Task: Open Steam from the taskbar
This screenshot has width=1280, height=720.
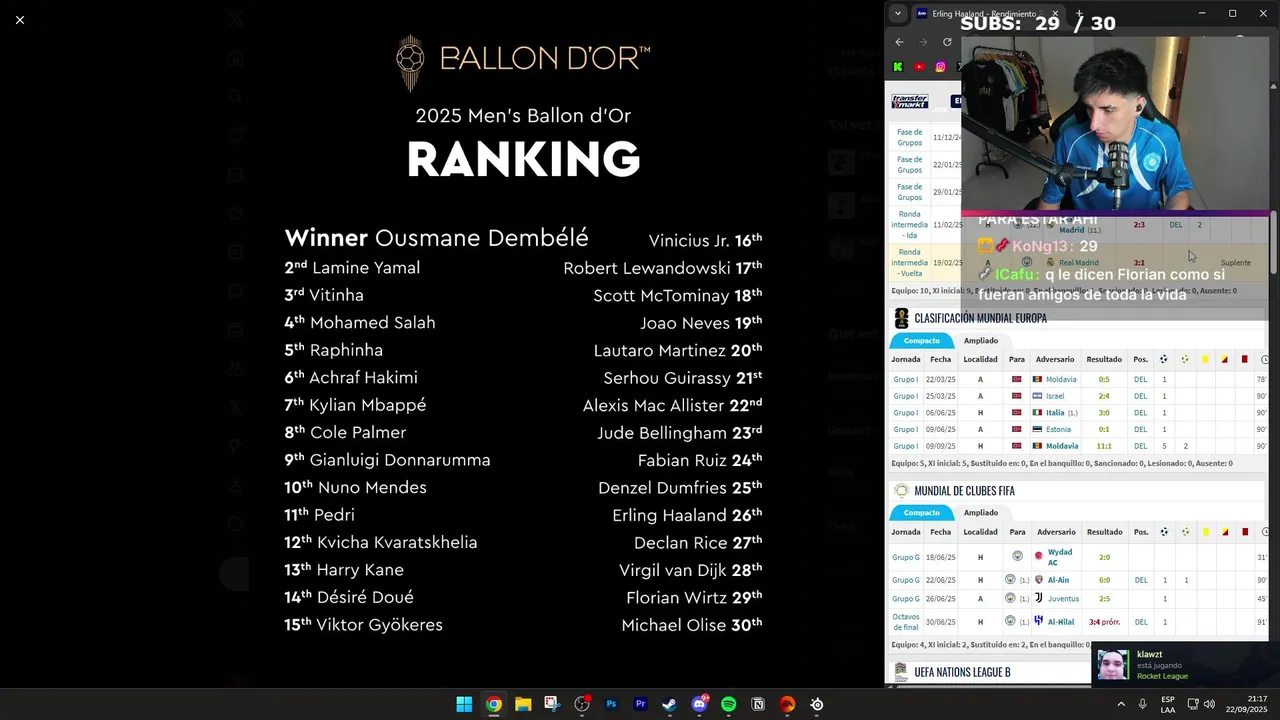Action: click(x=669, y=704)
